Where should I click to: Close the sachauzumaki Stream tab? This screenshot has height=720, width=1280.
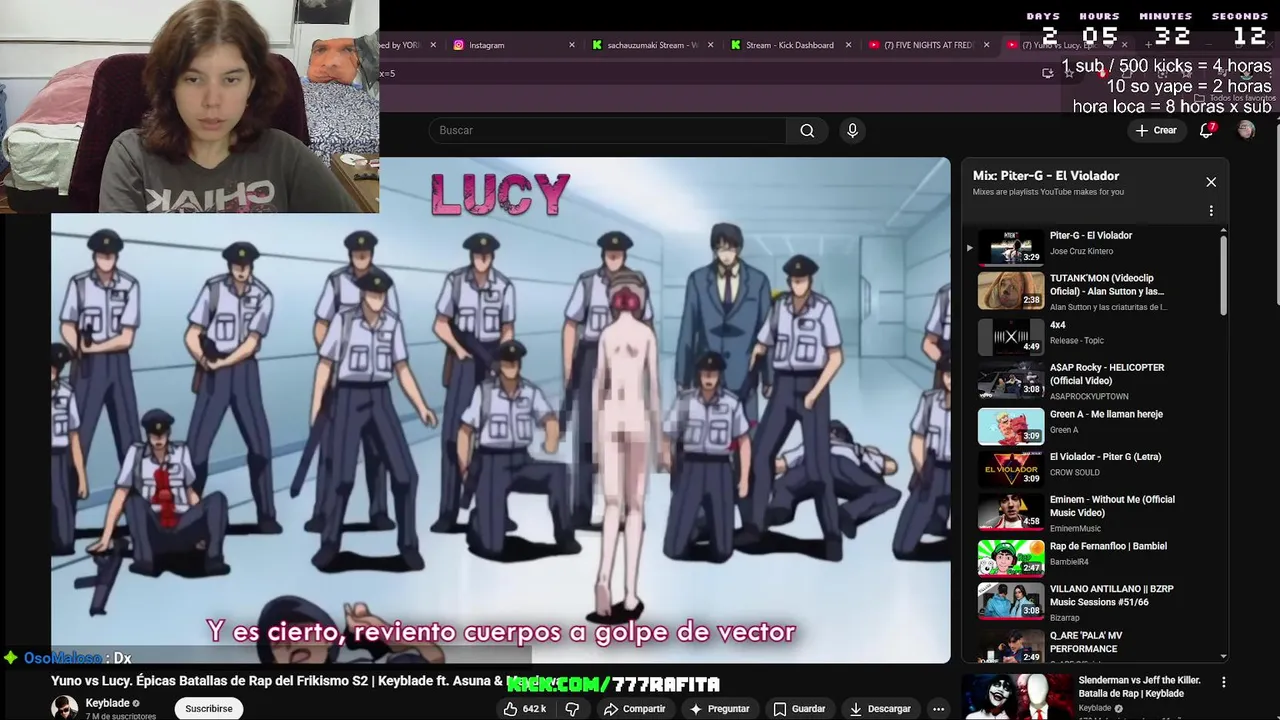(711, 45)
